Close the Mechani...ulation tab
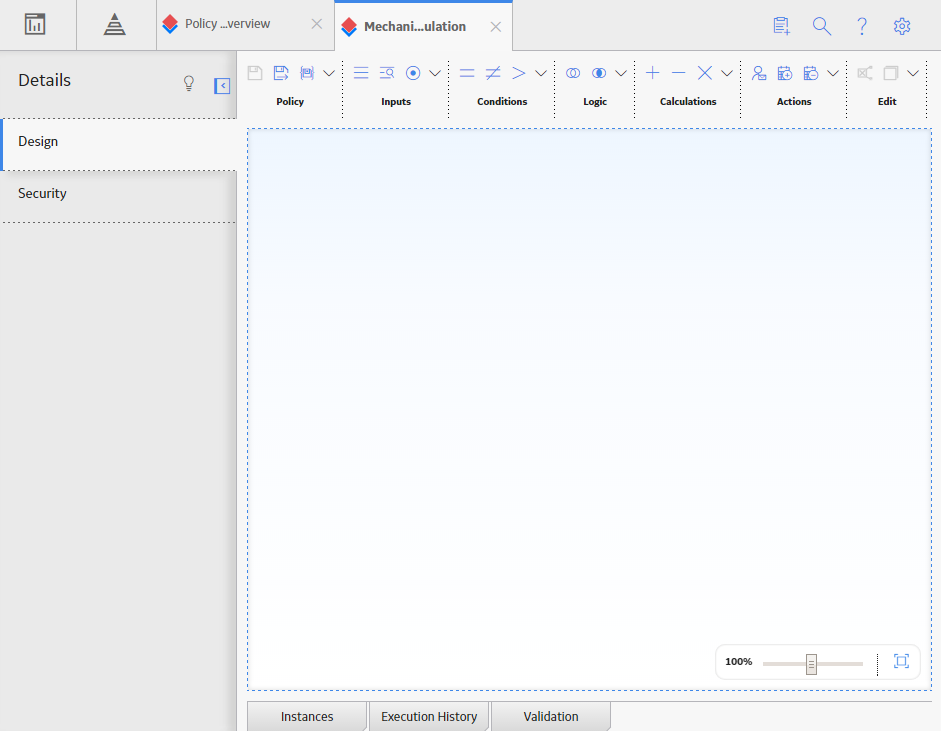The width and height of the screenshot is (941, 731). point(496,27)
